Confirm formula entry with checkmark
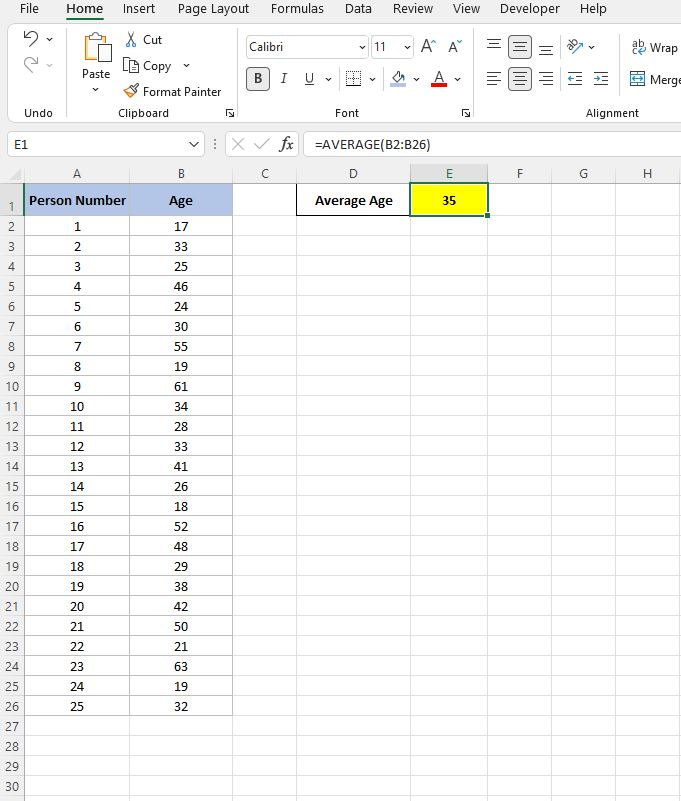 click(262, 145)
